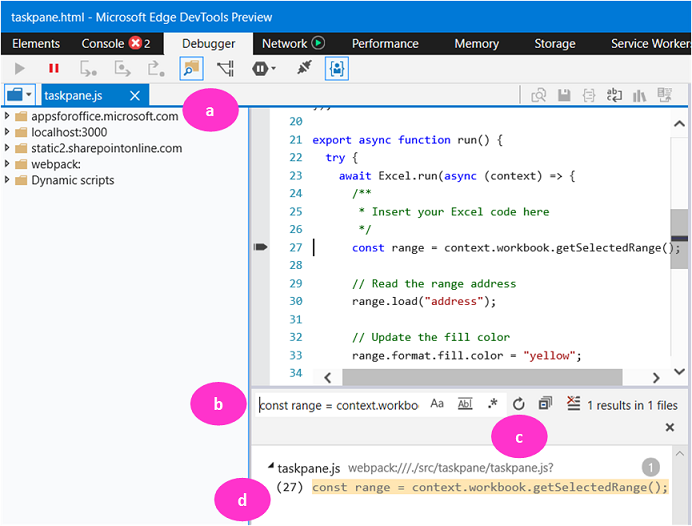Click the "yellow" string on line 33
Image resolution: width=692 pixels, height=526 pixels.
pyautogui.click(x=549, y=355)
